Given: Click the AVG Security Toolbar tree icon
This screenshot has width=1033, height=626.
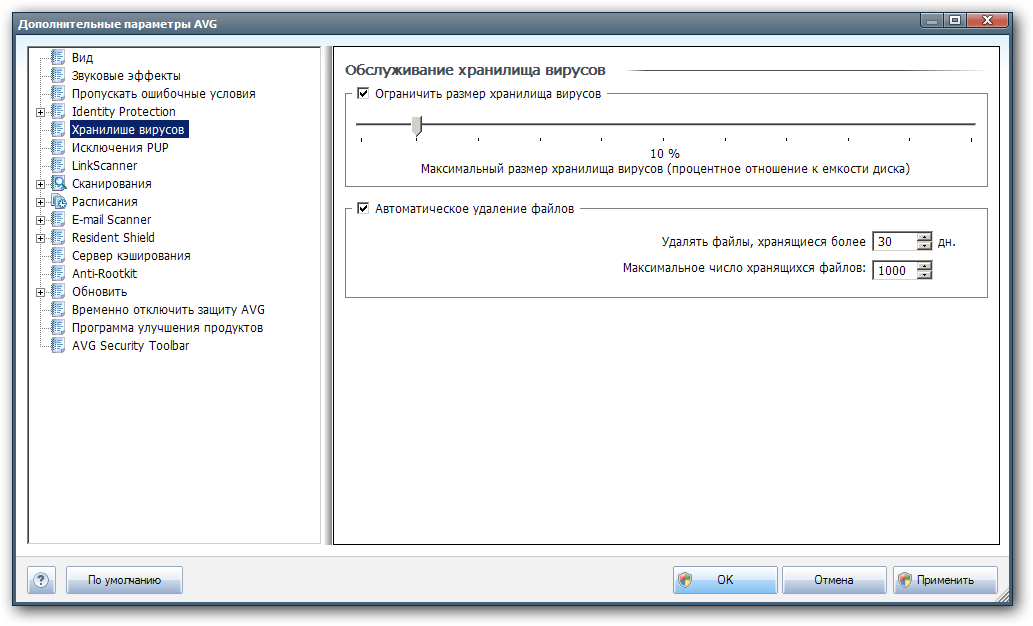Looking at the screenshot, I should (58, 345).
